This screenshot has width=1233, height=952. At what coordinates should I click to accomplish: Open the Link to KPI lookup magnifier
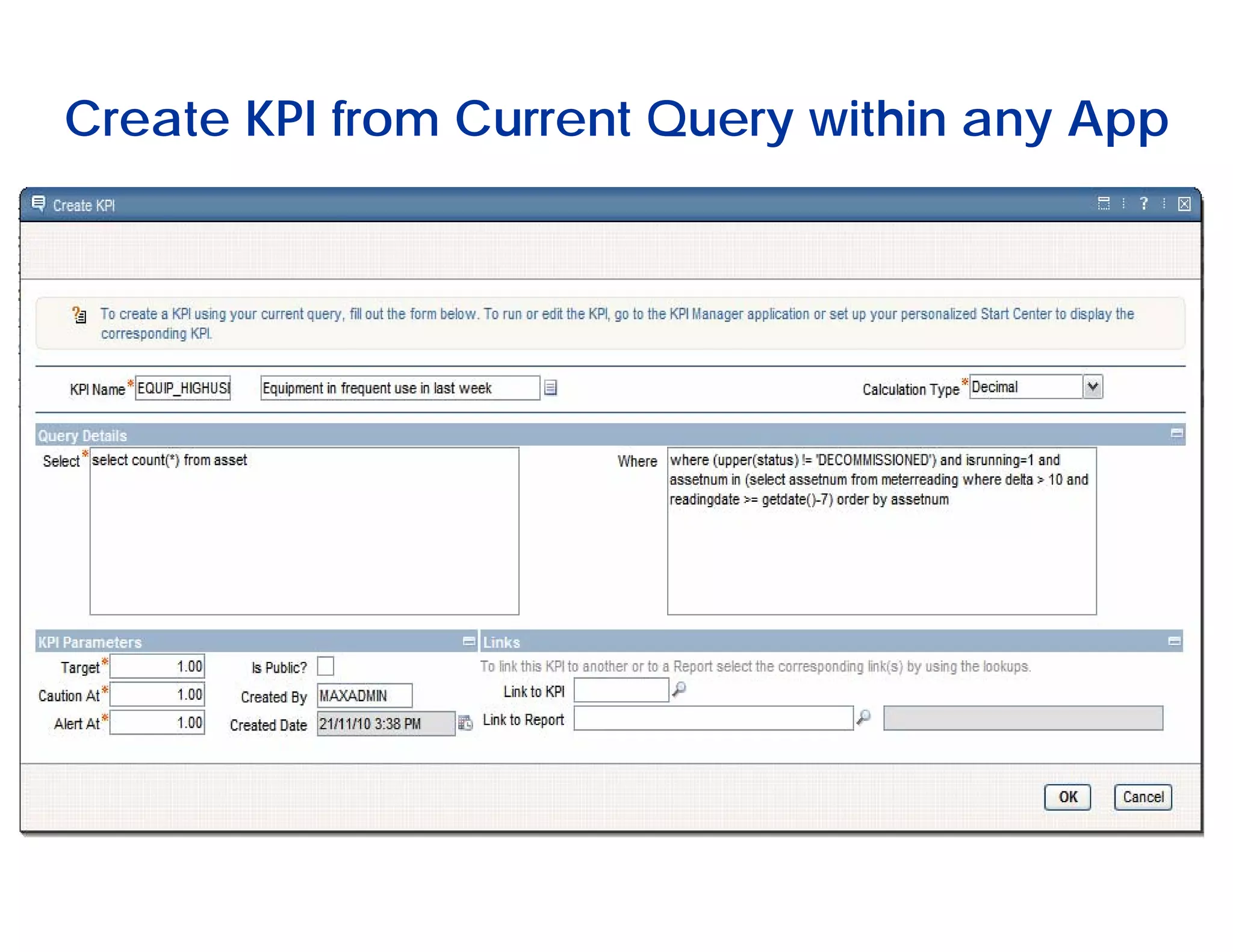tap(679, 689)
